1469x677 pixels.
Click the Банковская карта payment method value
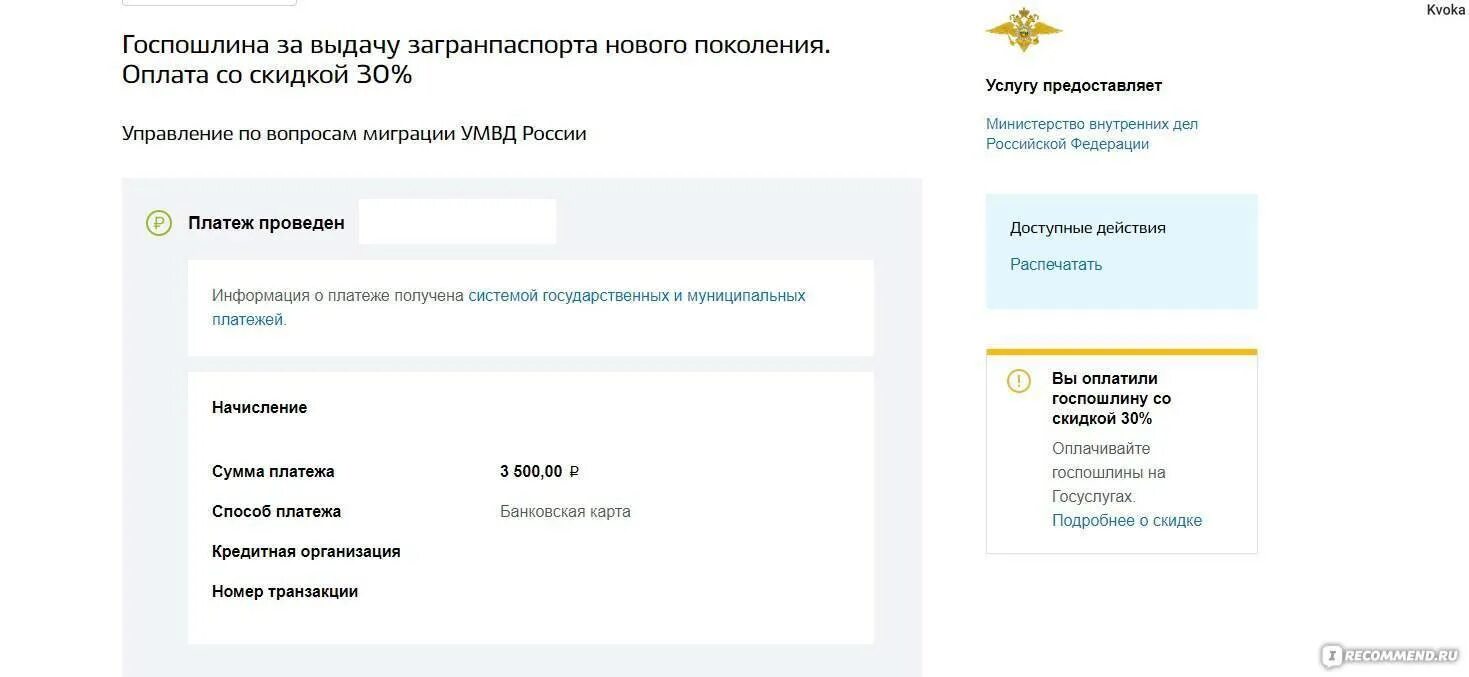[x=565, y=511]
